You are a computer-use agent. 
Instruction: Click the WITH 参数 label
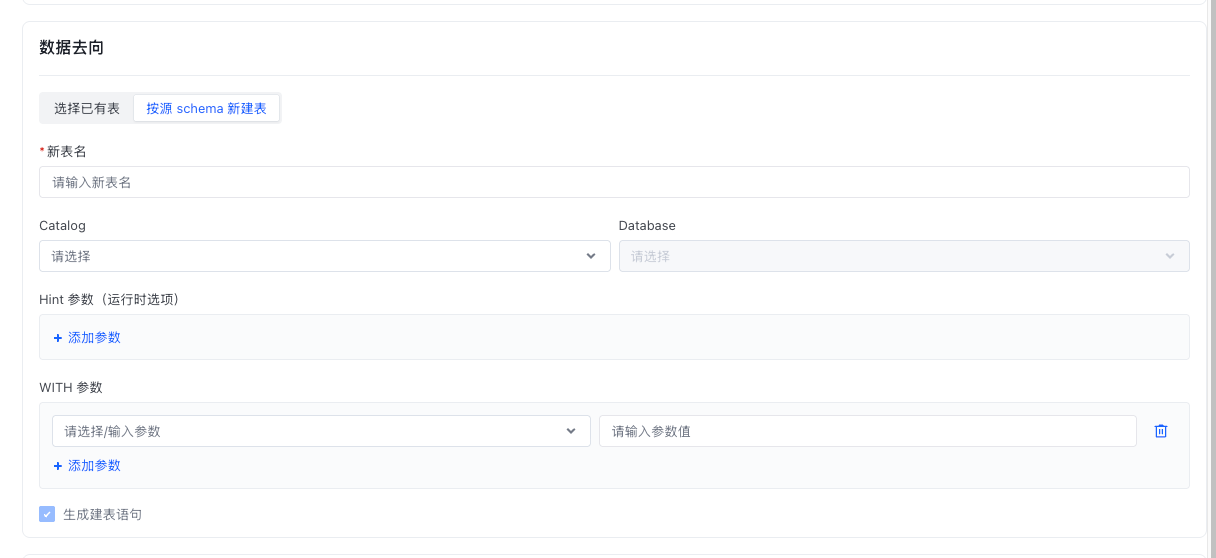(71, 387)
